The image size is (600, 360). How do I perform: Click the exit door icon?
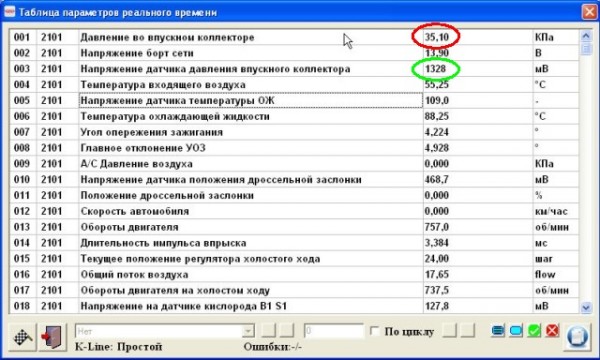[52, 337]
